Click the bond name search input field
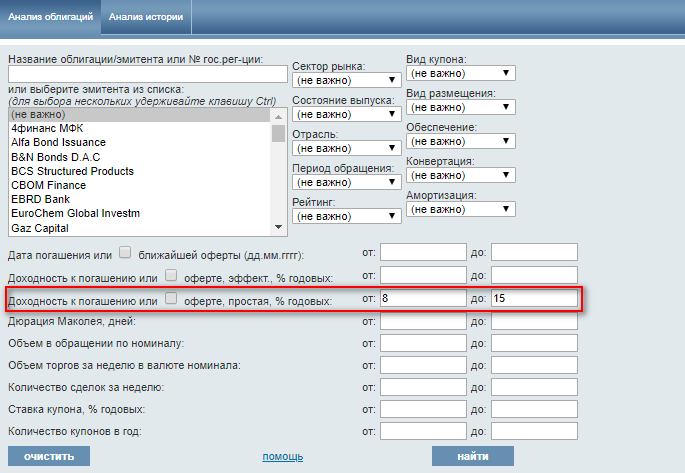685x473 pixels. (x=147, y=73)
